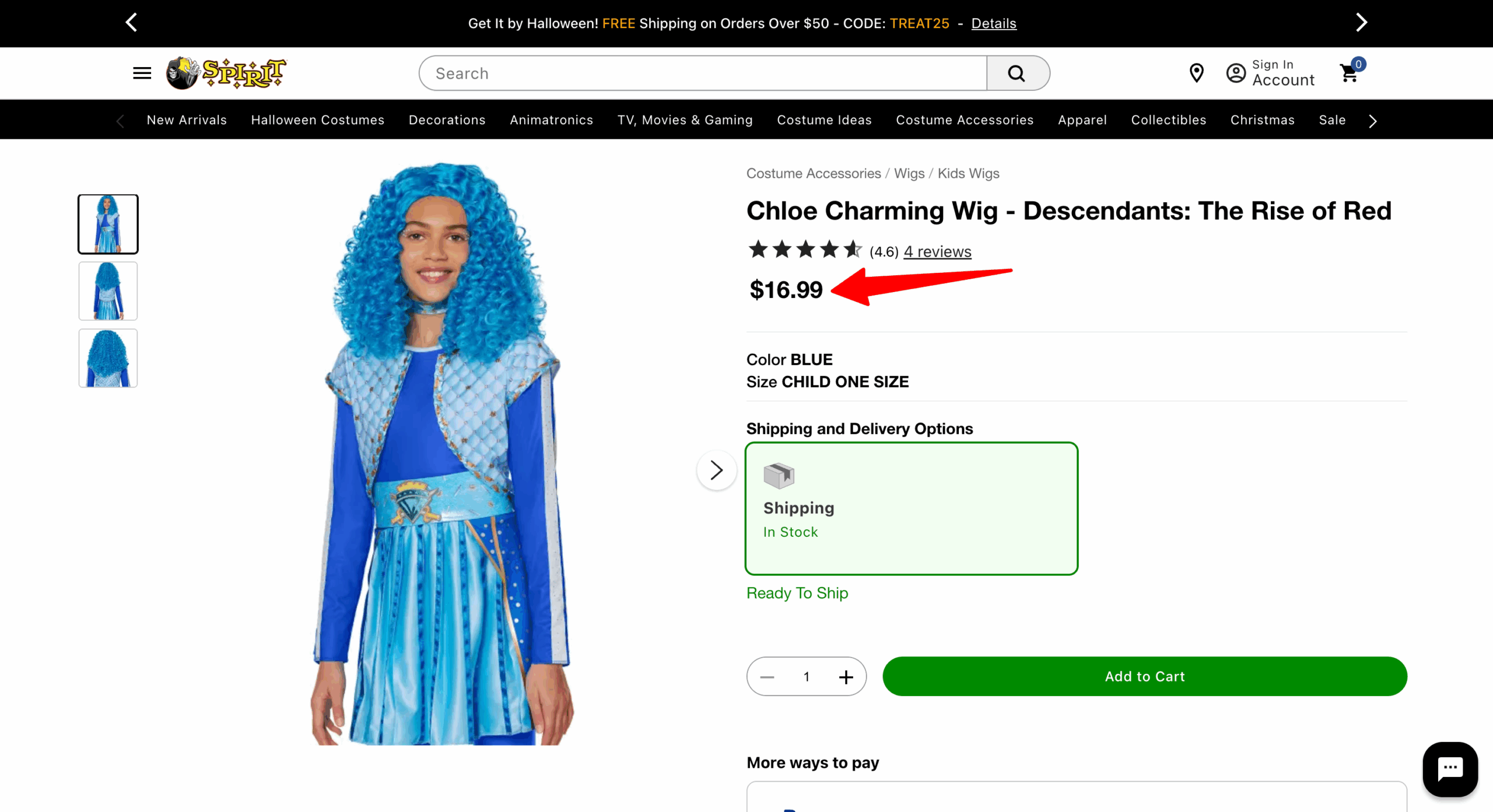Open the 4 reviews link
1493x812 pixels.
pyautogui.click(x=937, y=252)
